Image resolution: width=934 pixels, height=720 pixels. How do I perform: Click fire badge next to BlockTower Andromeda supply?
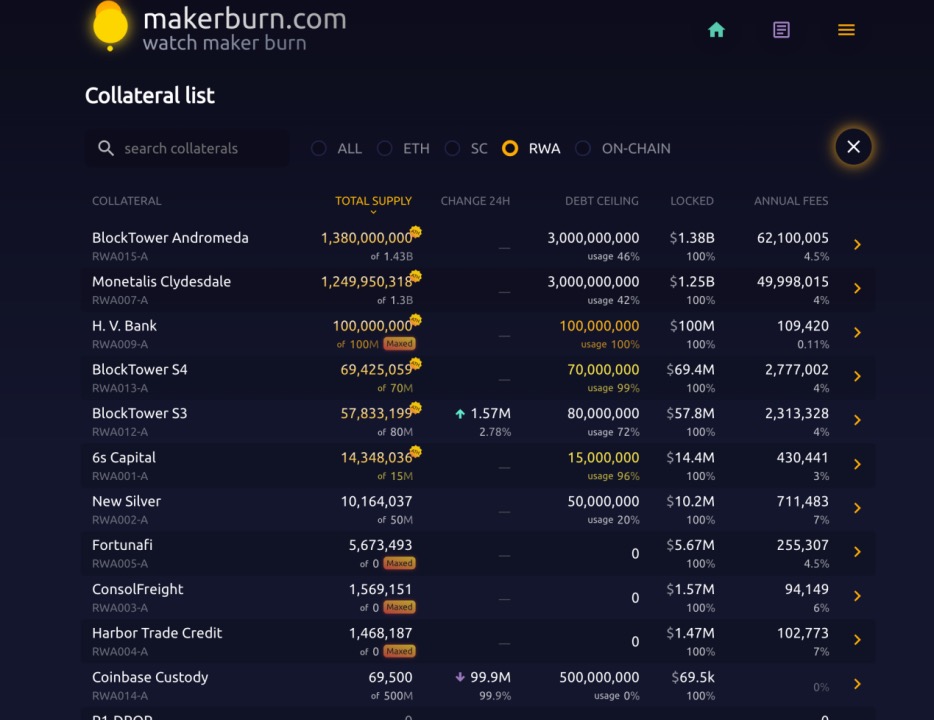415,232
